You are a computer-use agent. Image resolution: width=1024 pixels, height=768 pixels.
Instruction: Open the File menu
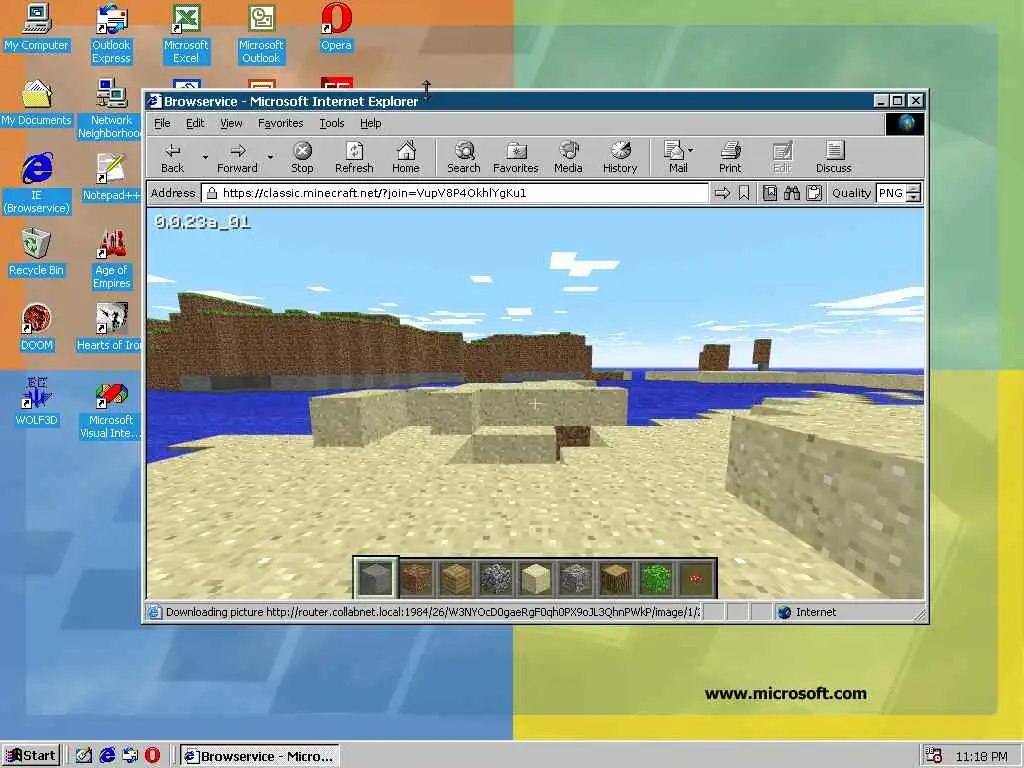pos(162,123)
